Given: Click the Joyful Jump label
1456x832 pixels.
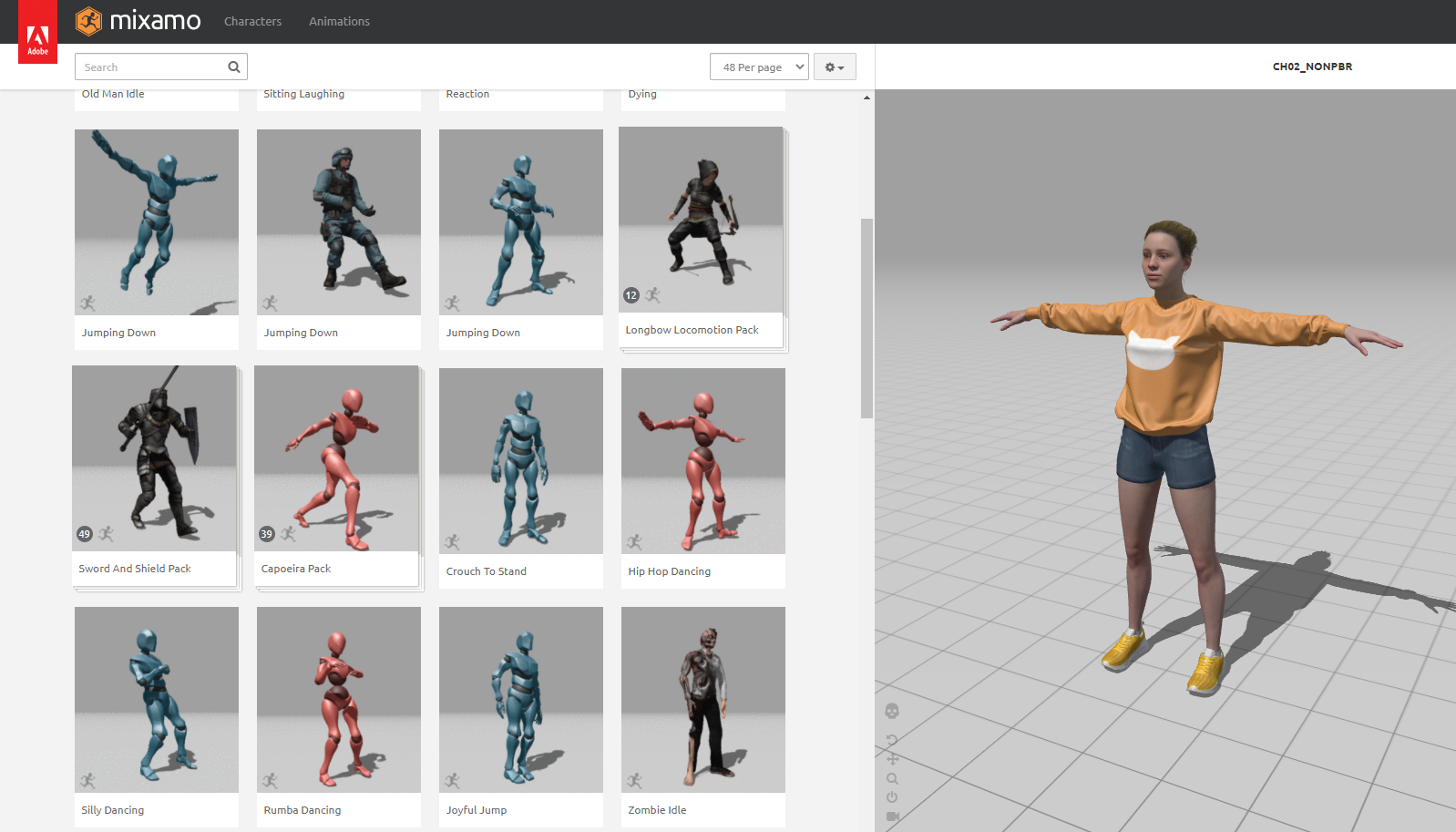Looking at the screenshot, I should (x=477, y=810).
